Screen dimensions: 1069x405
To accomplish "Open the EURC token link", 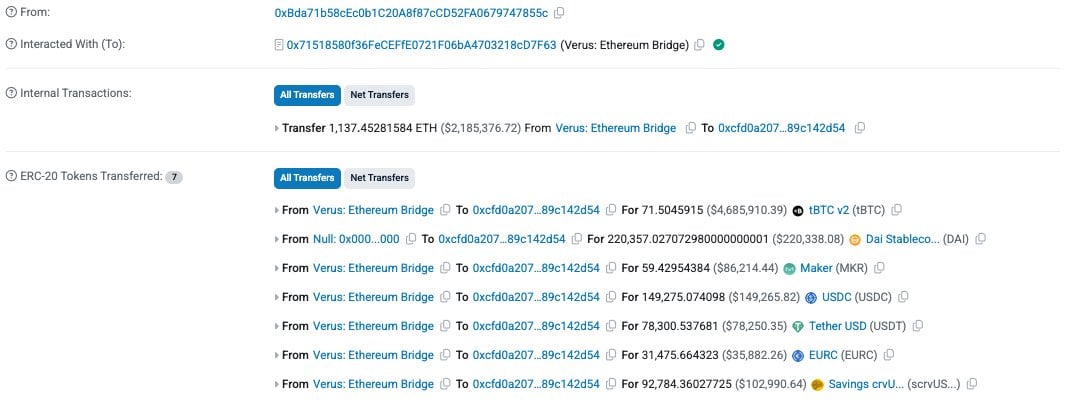I will coord(823,355).
